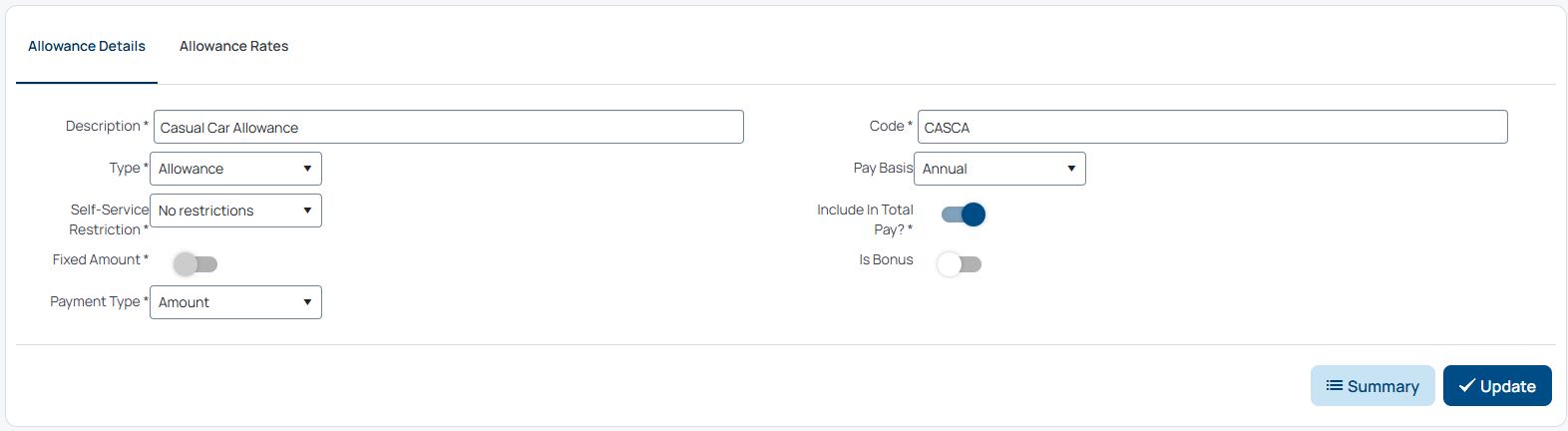Save changes with the Update button
The width and height of the screenshot is (1568, 431).
coord(1497,386)
